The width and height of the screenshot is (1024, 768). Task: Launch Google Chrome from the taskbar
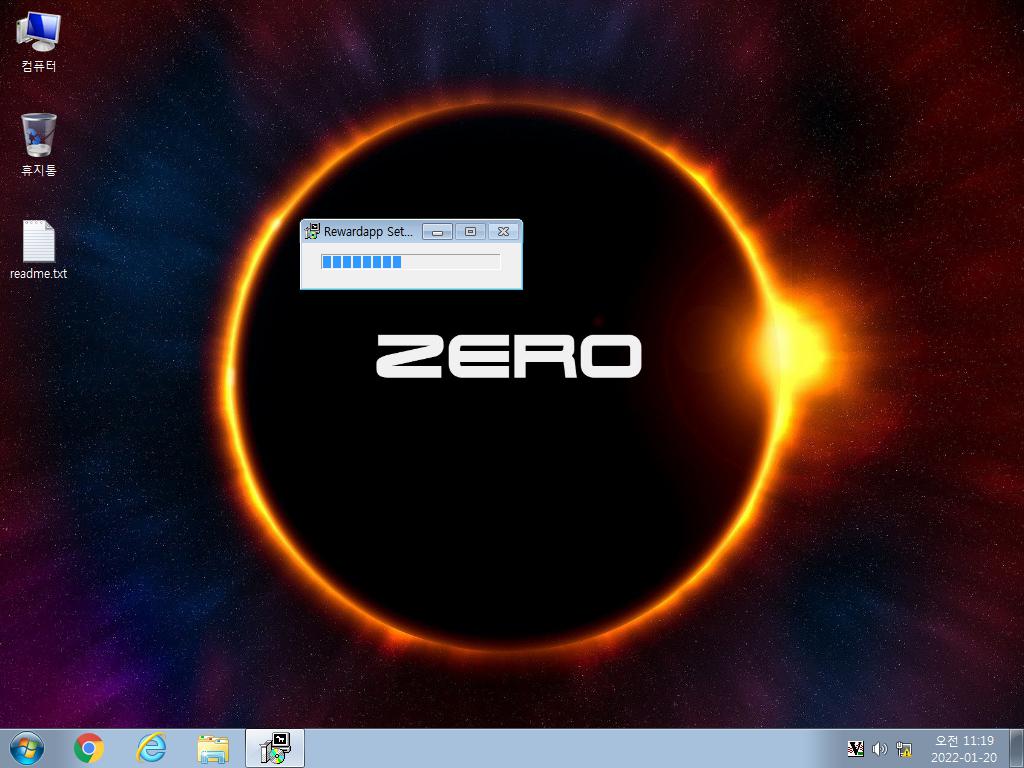click(x=89, y=748)
